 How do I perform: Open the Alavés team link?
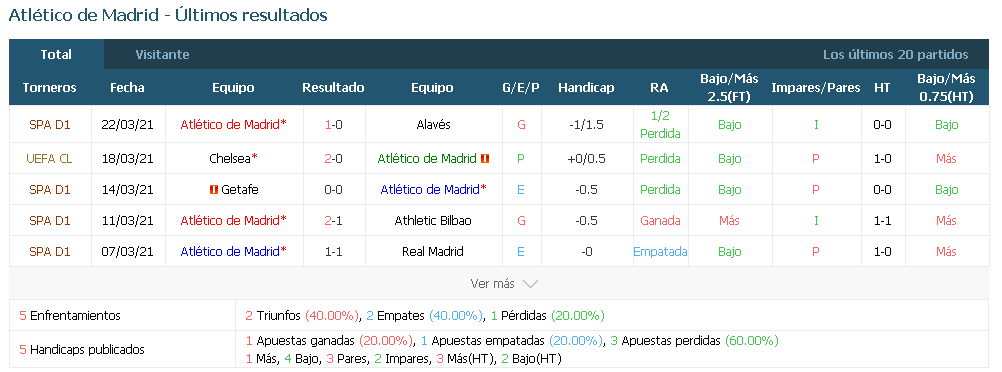pyautogui.click(x=433, y=125)
